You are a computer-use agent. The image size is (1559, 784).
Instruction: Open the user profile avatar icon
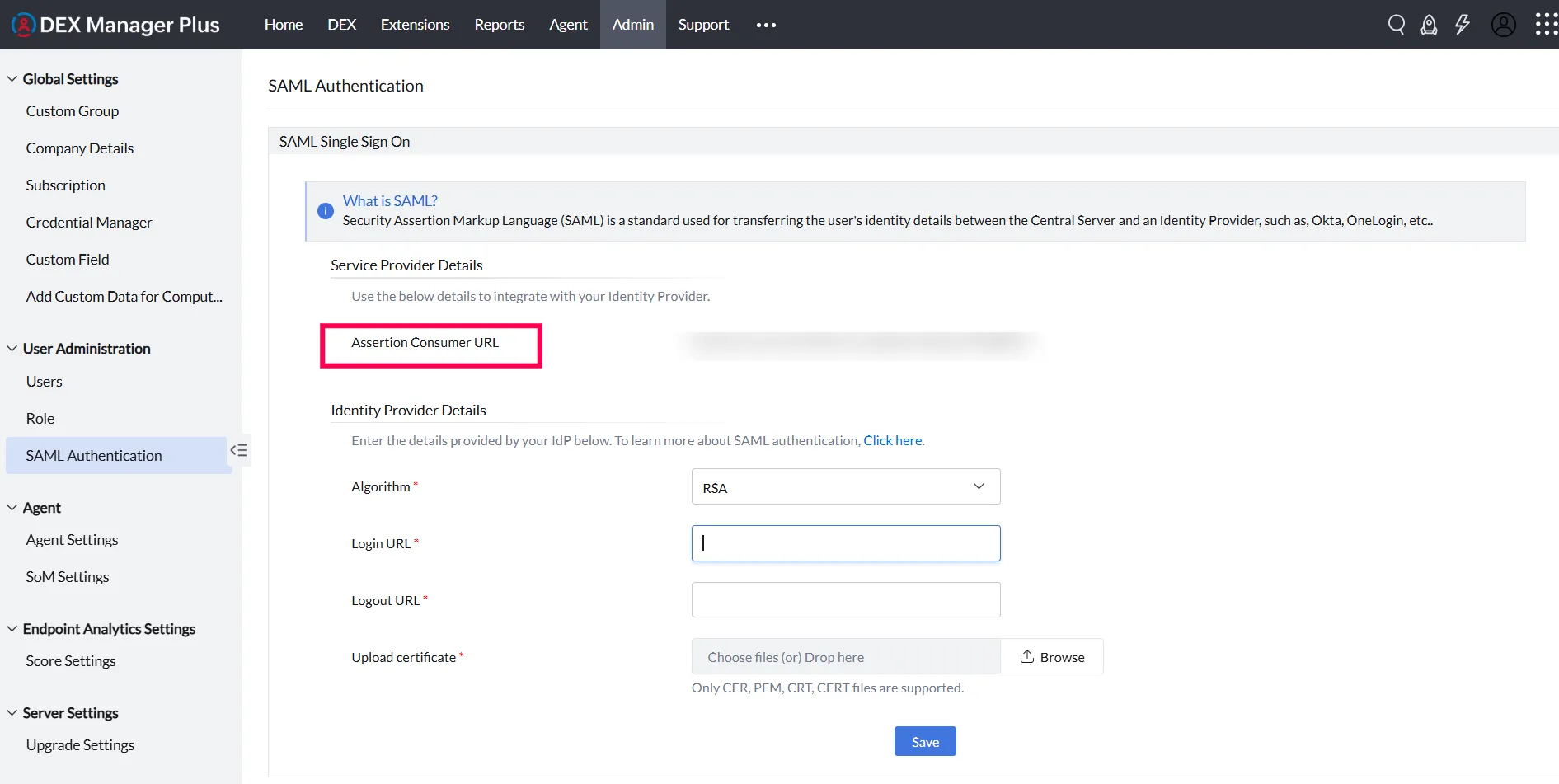1504,25
